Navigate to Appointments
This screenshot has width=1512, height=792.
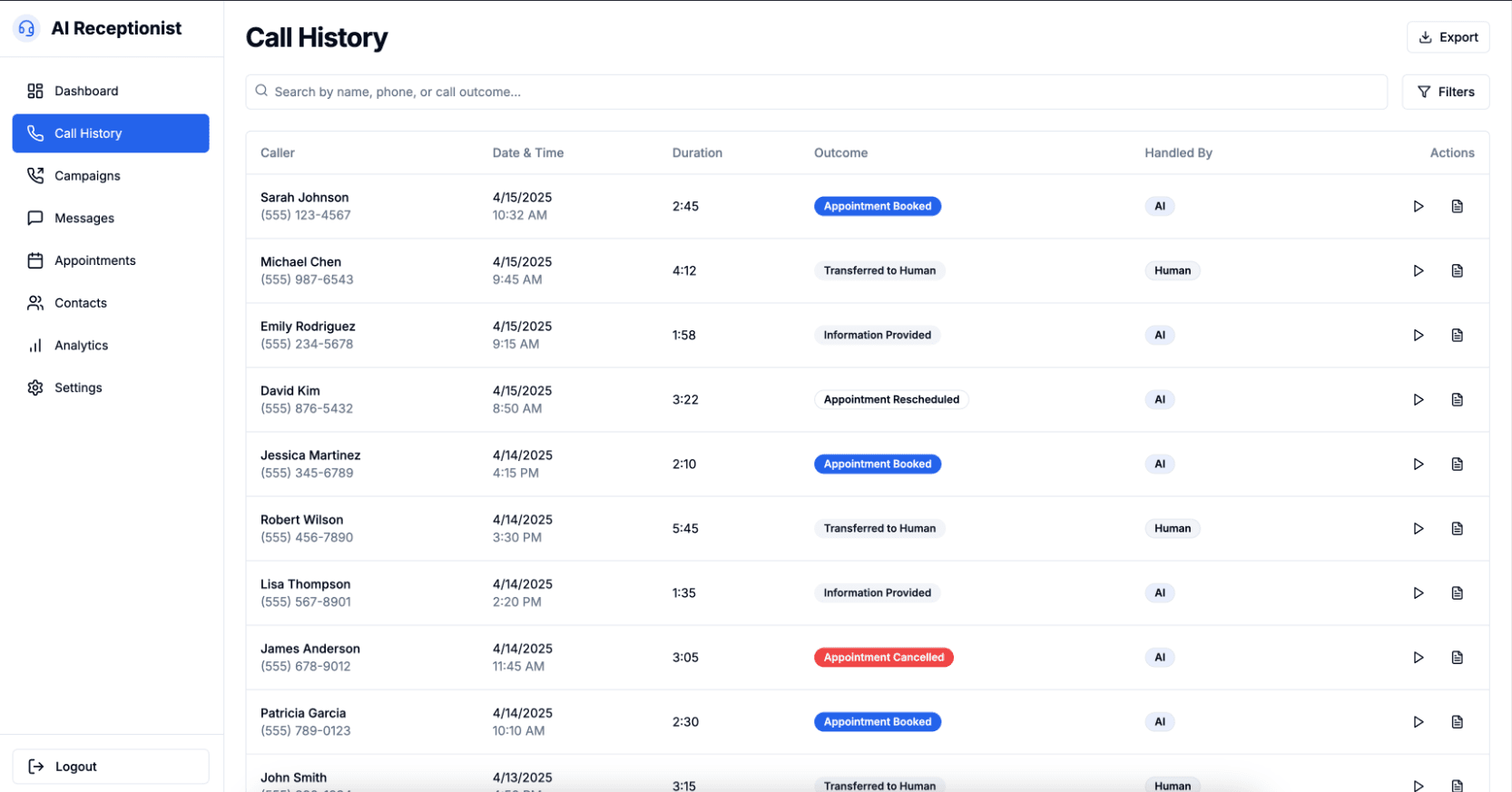(111, 260)
